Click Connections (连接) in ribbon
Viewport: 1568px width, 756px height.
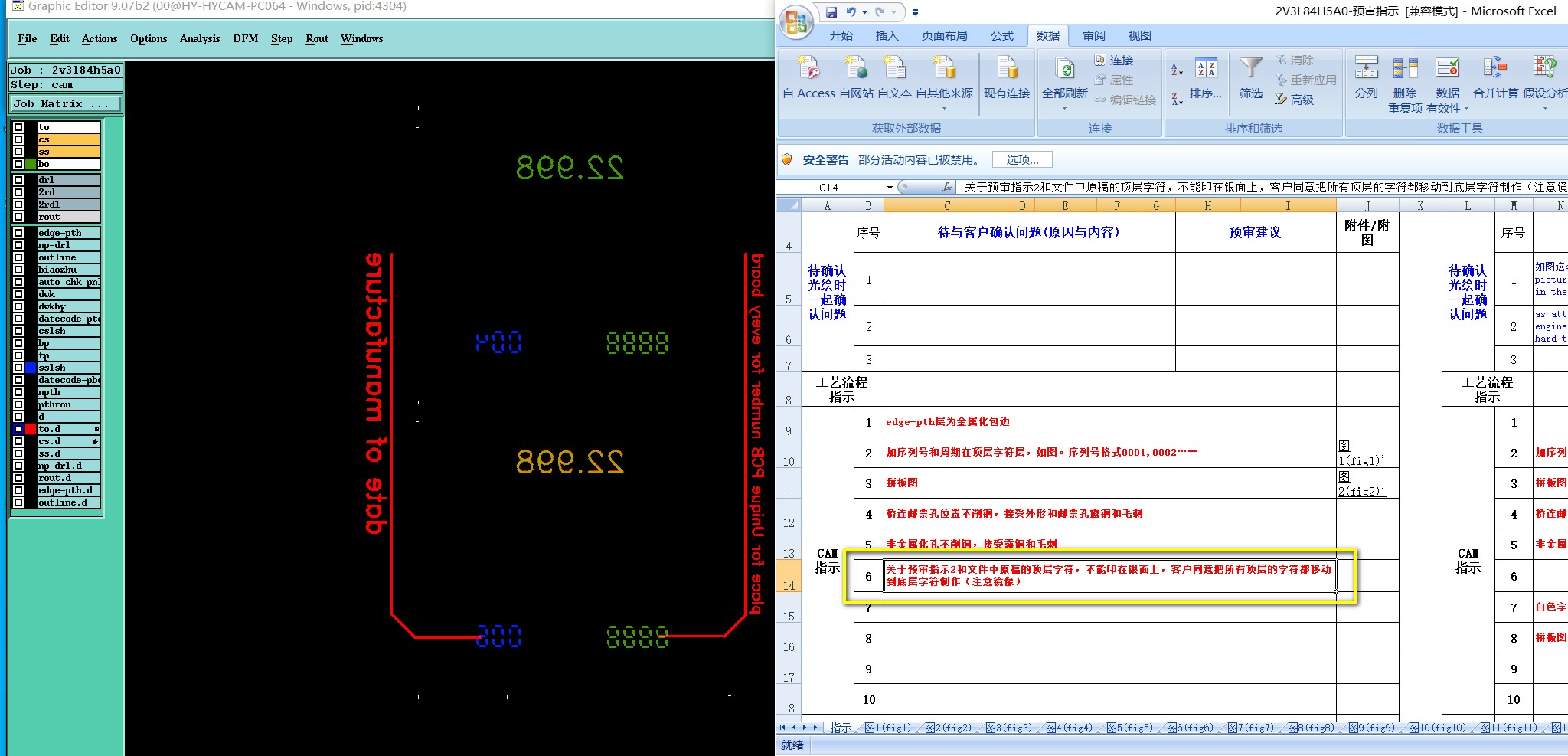click(x=1113, y=60)
